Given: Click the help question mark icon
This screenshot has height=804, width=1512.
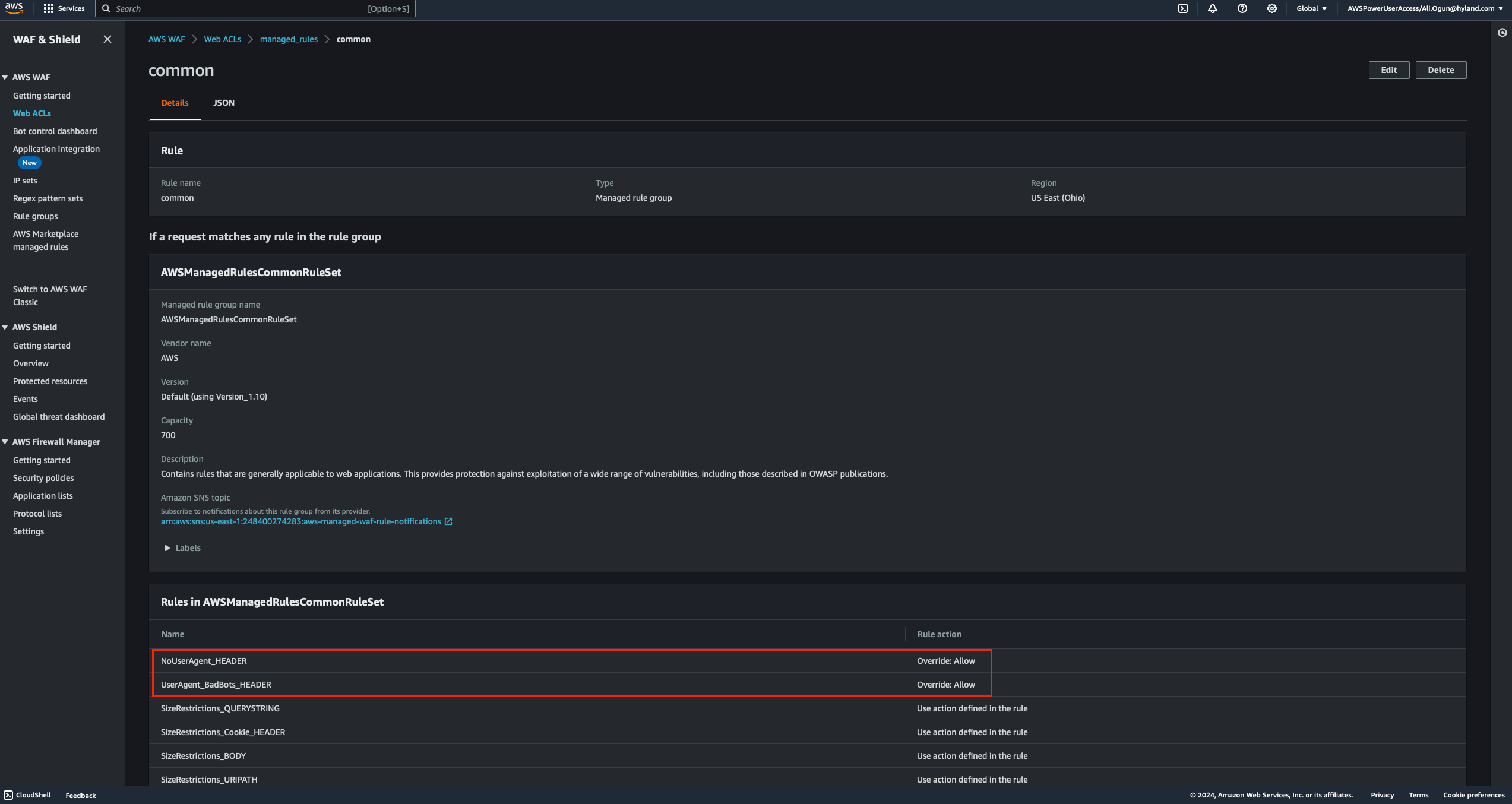Looking at the screenshot, I should [1242, 8].
